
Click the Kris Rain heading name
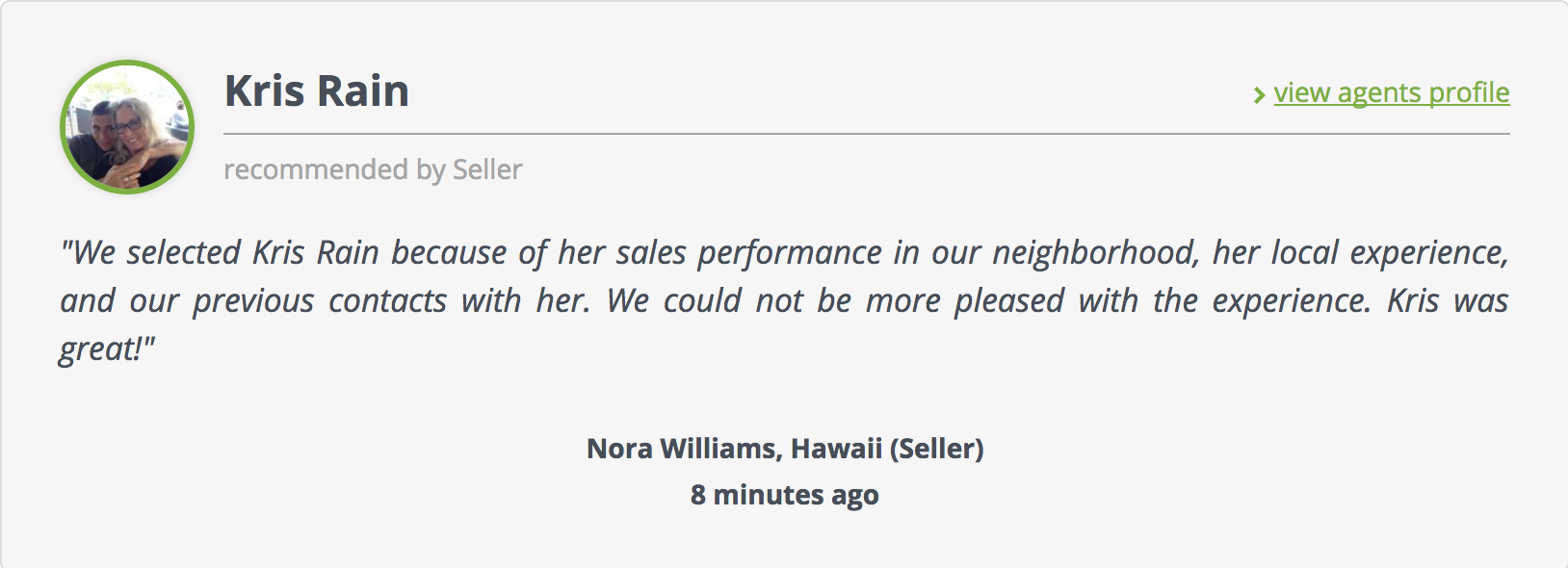click(317, 90)
